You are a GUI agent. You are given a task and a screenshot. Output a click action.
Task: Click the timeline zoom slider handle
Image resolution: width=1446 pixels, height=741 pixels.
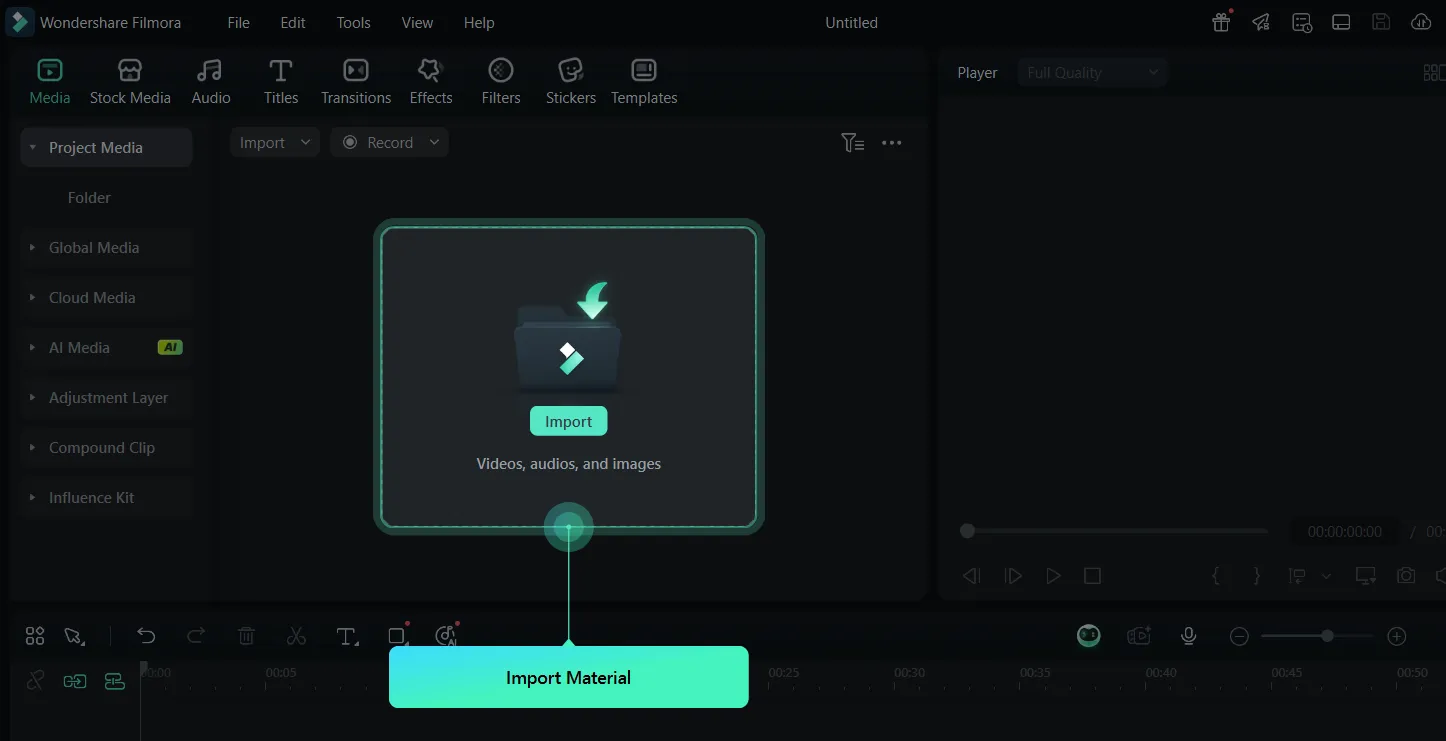(1327, 636)
